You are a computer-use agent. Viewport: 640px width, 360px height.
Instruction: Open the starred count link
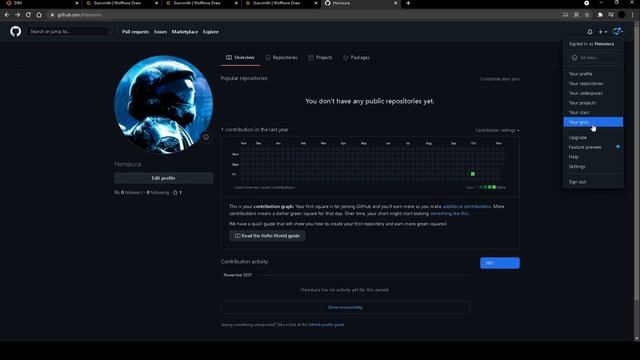[178, 192]
